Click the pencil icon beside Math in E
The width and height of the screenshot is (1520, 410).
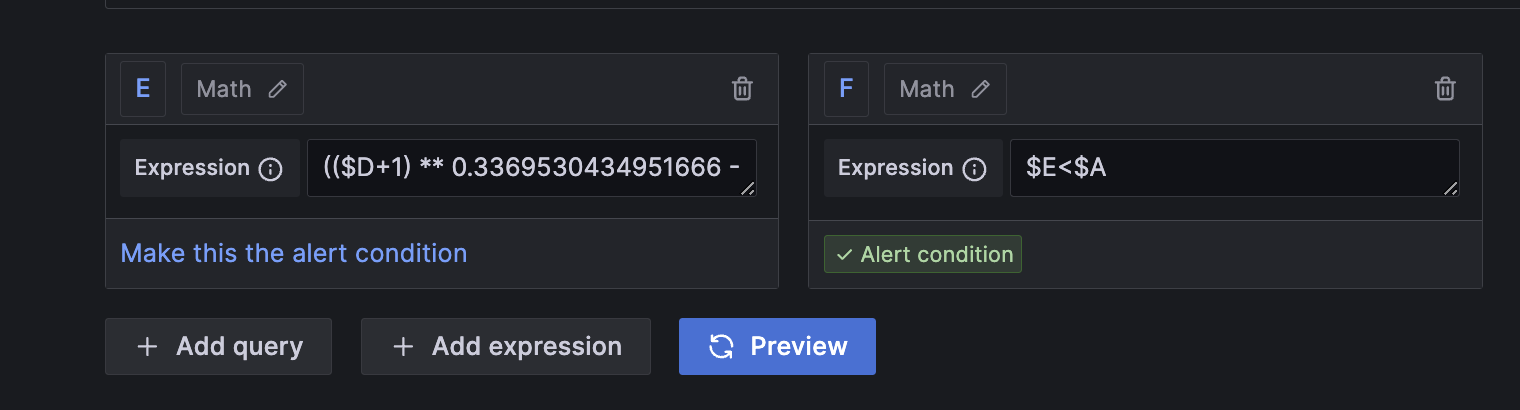(278, 89)
